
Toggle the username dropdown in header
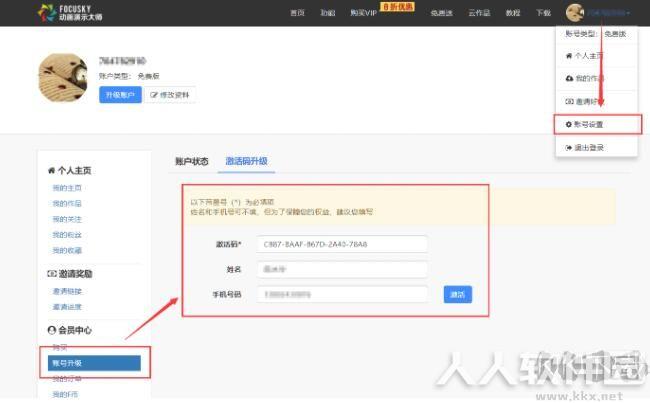coord(608,13)
